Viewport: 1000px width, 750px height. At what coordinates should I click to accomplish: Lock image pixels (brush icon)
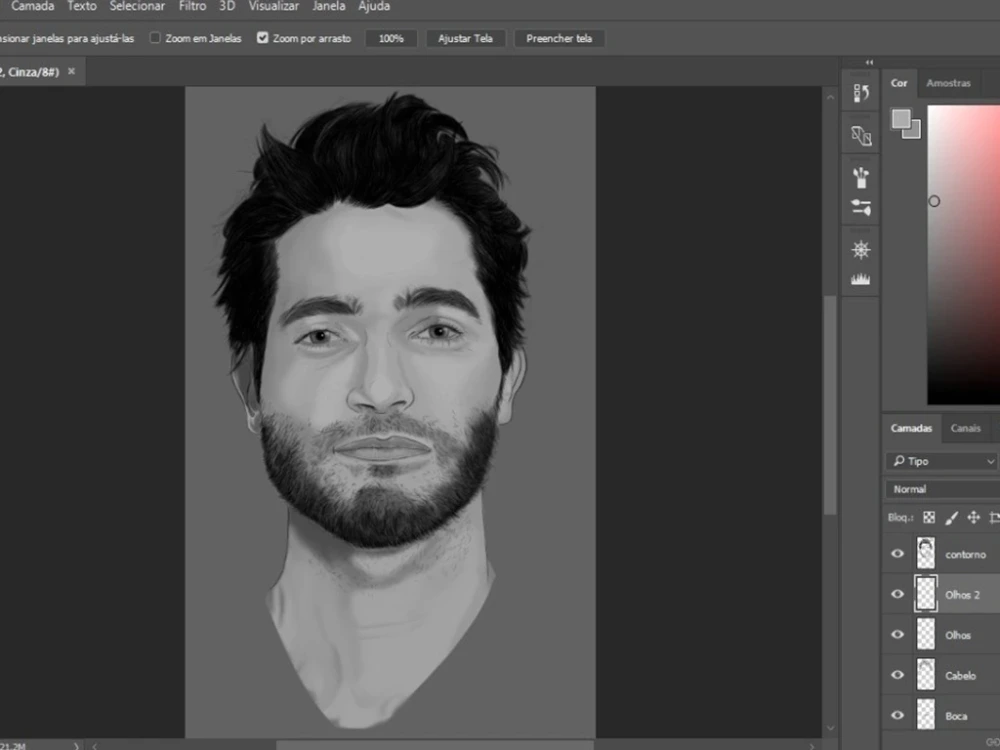(x=952, y=517)
